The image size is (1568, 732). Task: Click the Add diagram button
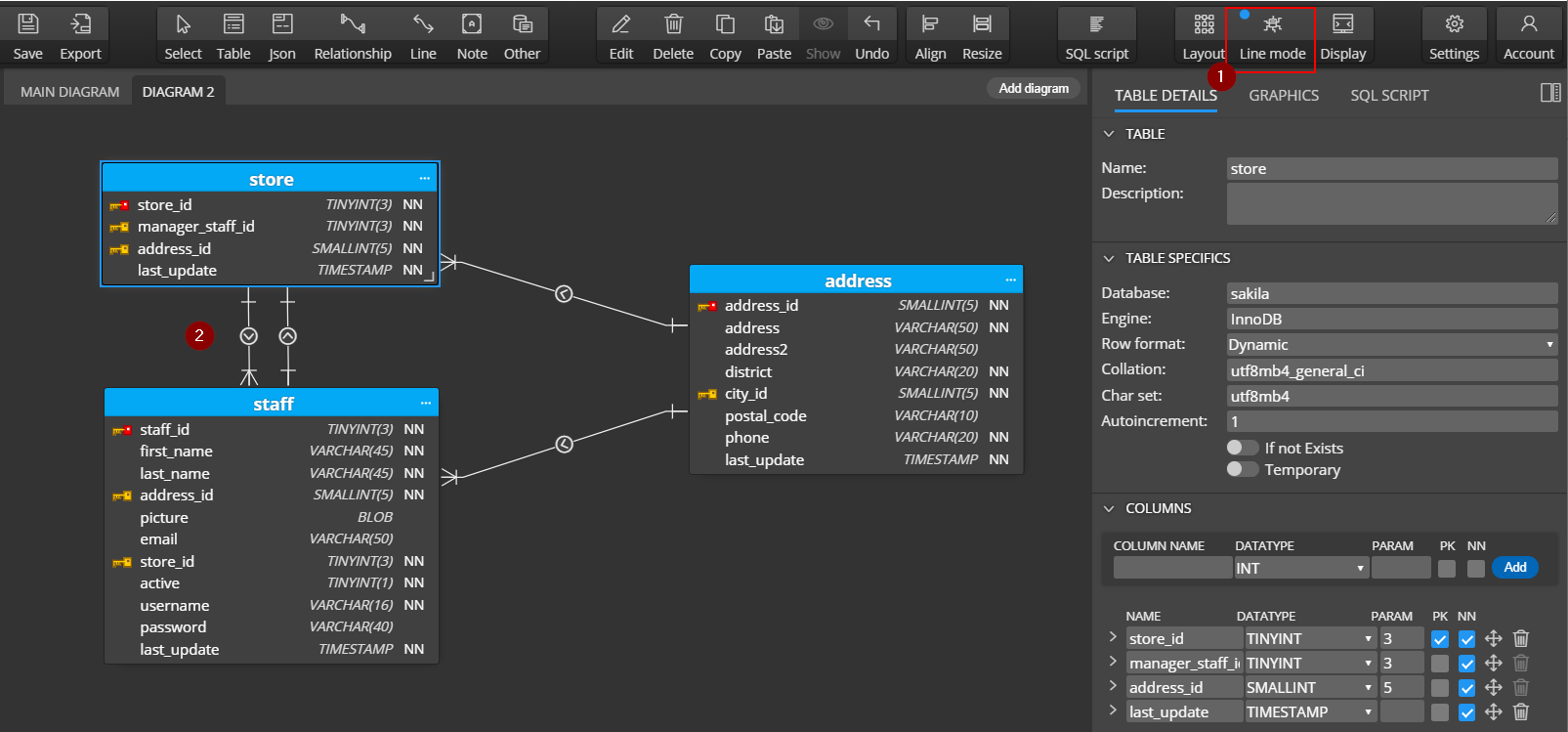point(1034,88)
